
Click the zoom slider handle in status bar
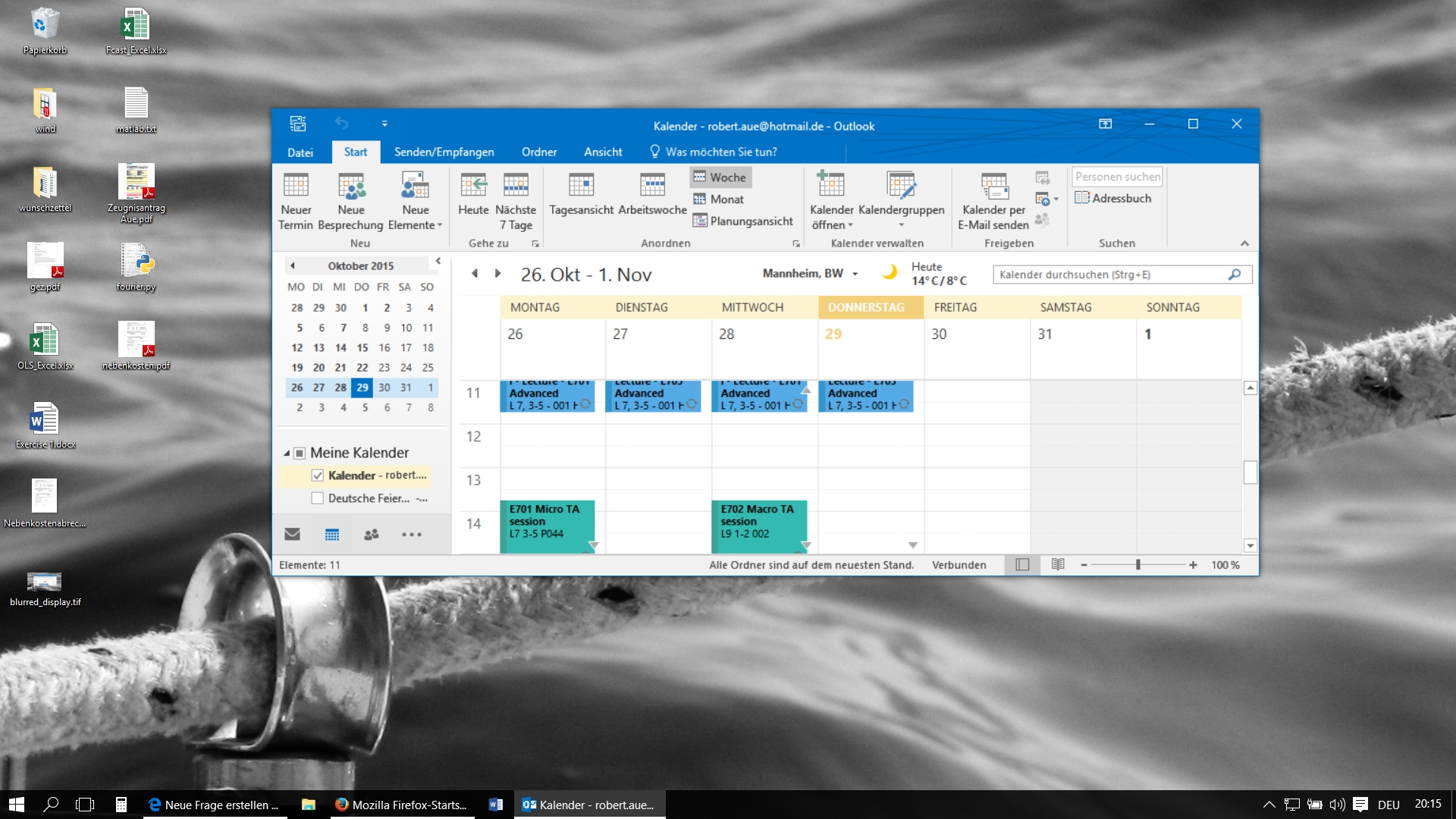pos(1138,565)
